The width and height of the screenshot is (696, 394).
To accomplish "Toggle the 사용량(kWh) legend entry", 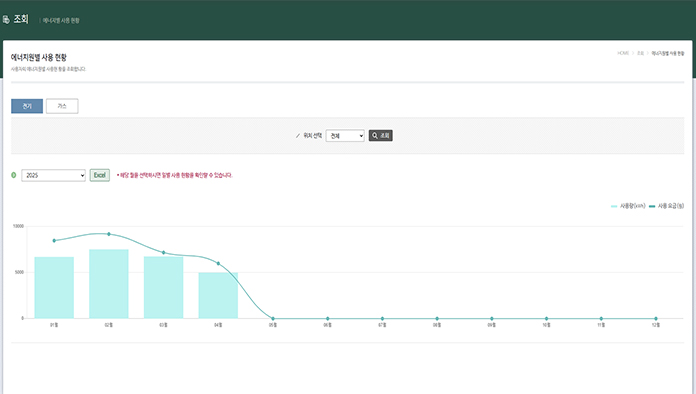I will (x=628, y=206).
